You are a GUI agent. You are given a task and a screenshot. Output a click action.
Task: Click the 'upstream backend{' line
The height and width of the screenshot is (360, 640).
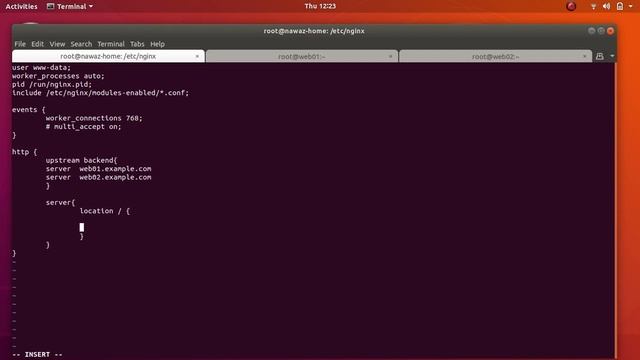point(81,160)
